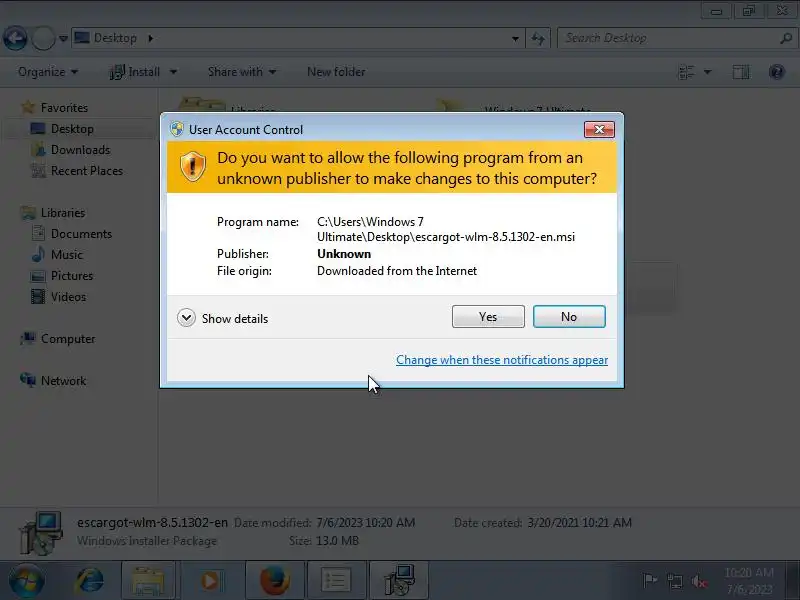Select Desktop under Favorites
Screen dimensions: 800x600
[x=72, y=129]
